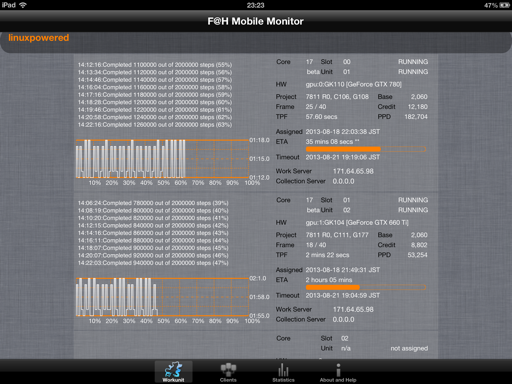The width and height of the screenshot is (512, 384).
Task: Tap PPD value 182,704
Action: 416,117
